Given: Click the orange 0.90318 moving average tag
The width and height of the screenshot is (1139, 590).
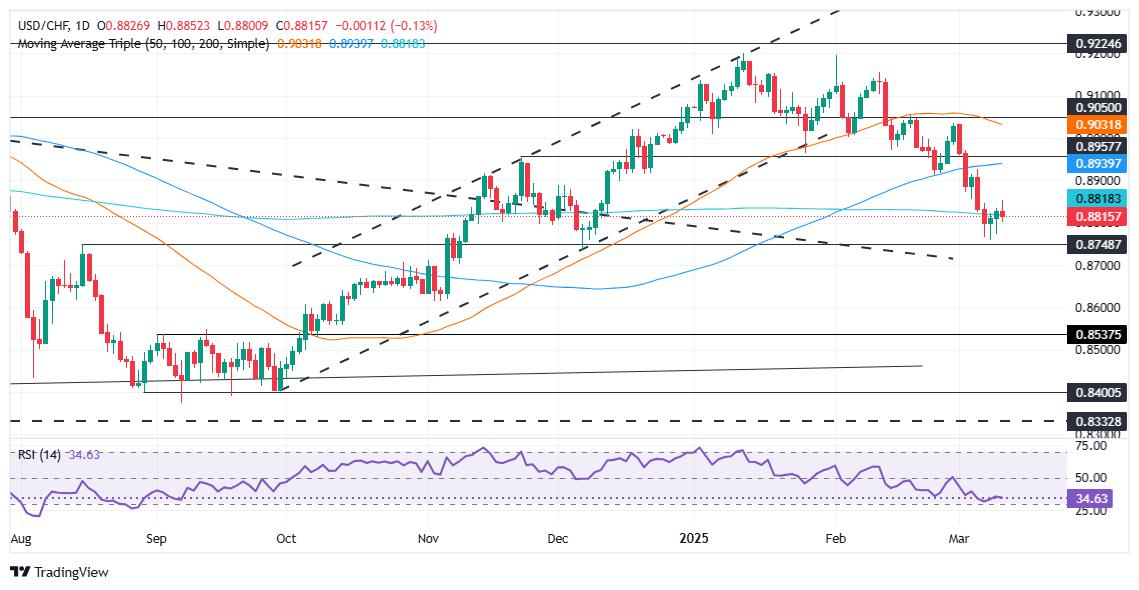Looking at the screenshot, I should tap(1097, 126).
